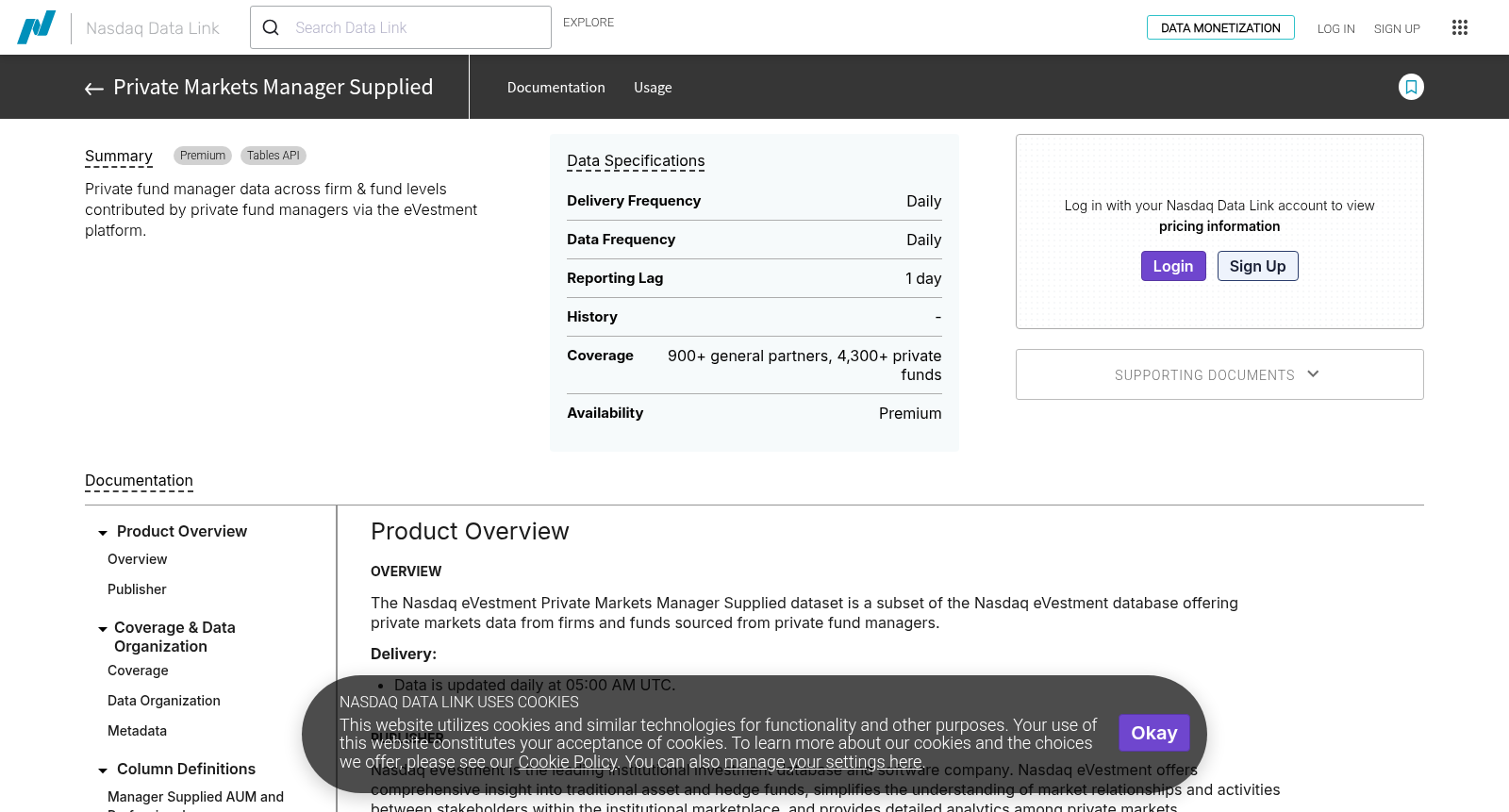This screenshot has width=1509, height=812.
Task: Click the History label
Action: coord(592,317)
